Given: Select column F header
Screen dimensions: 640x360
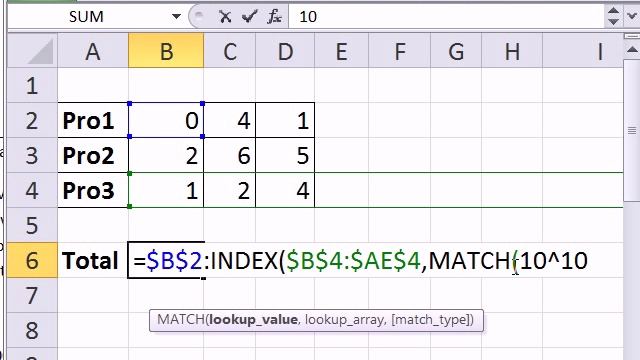Looking at the screenshot, I should pos(399,51).
